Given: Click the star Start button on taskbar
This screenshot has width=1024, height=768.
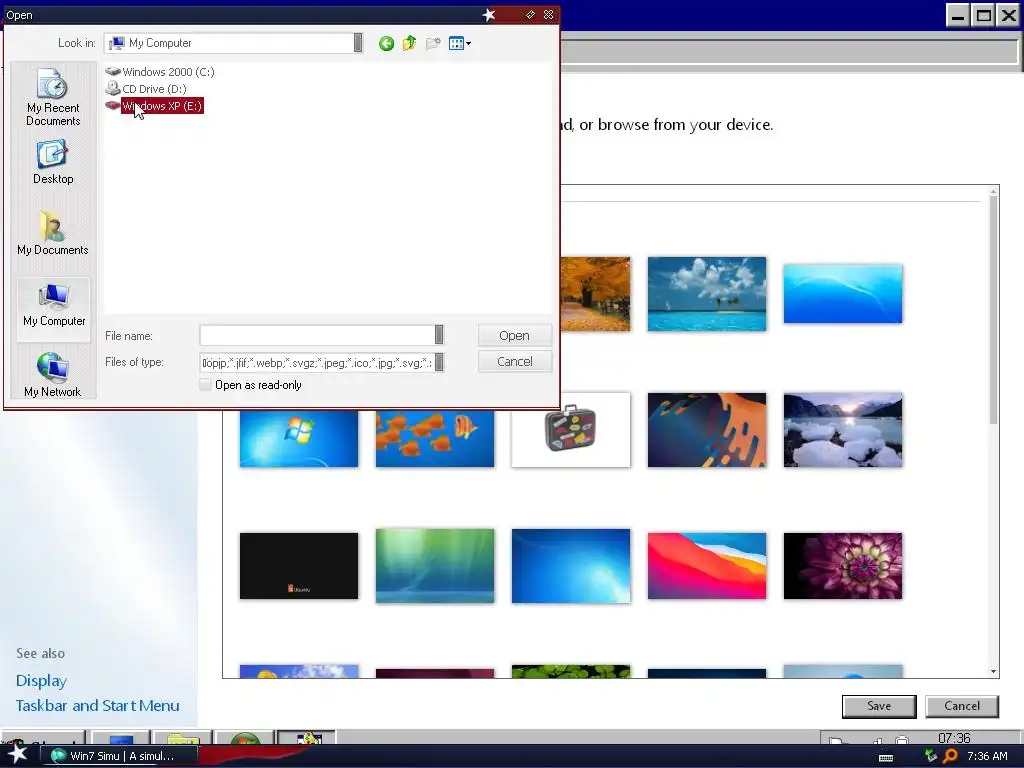Looking at the screenshot, I should click(x=17, y=755).
